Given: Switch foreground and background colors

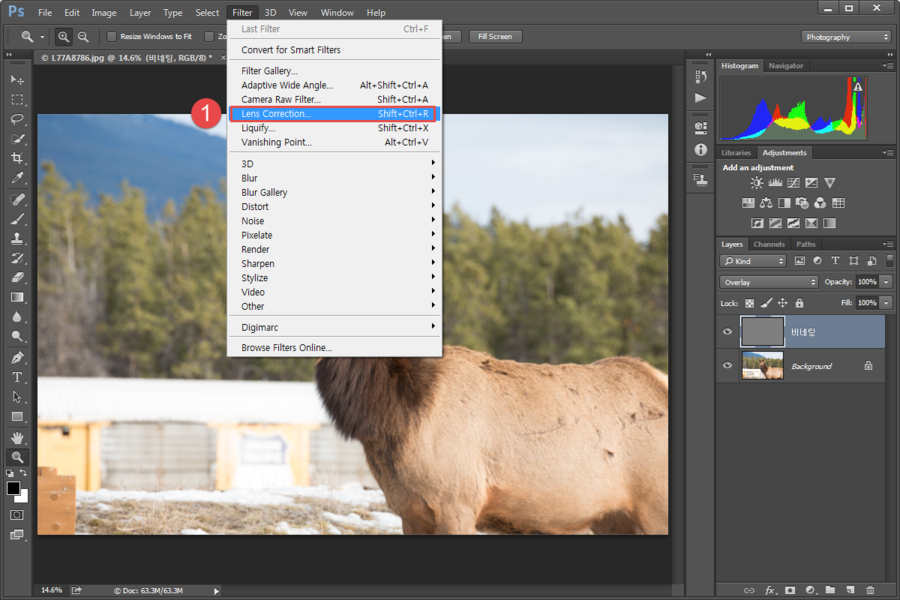Looking at the screenshot, I should click(24, 473).
